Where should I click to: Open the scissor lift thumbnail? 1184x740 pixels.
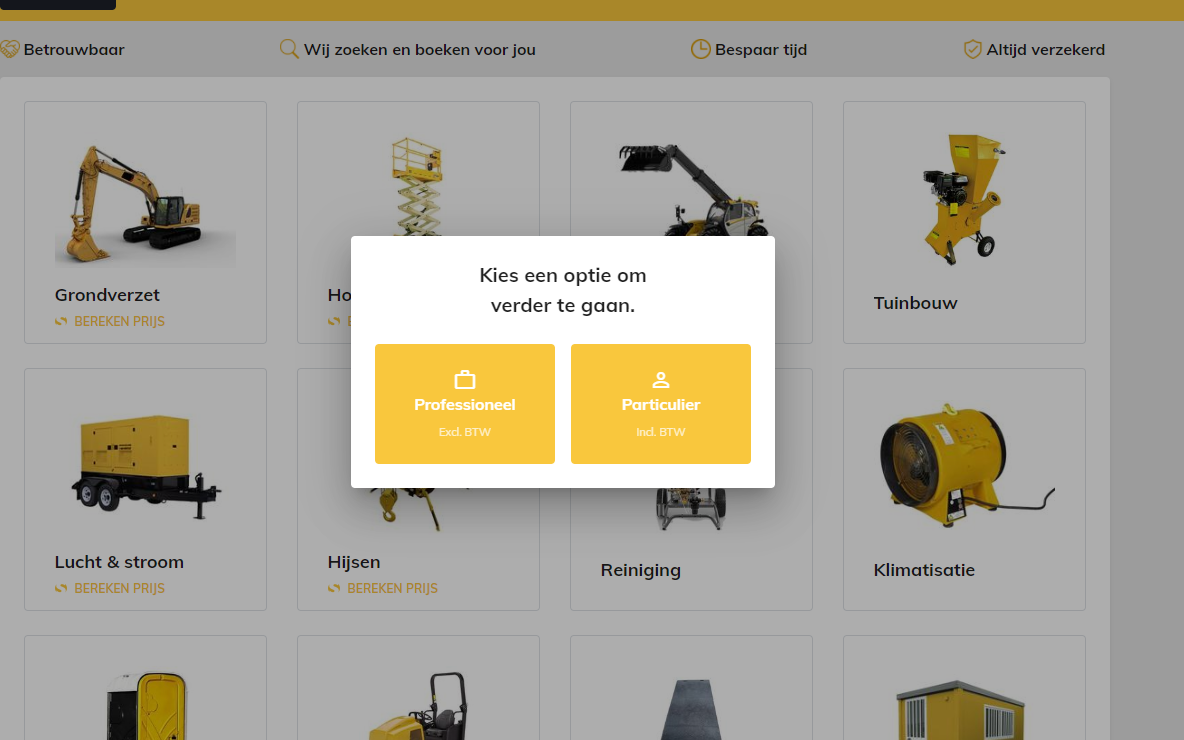click(418, 186)
